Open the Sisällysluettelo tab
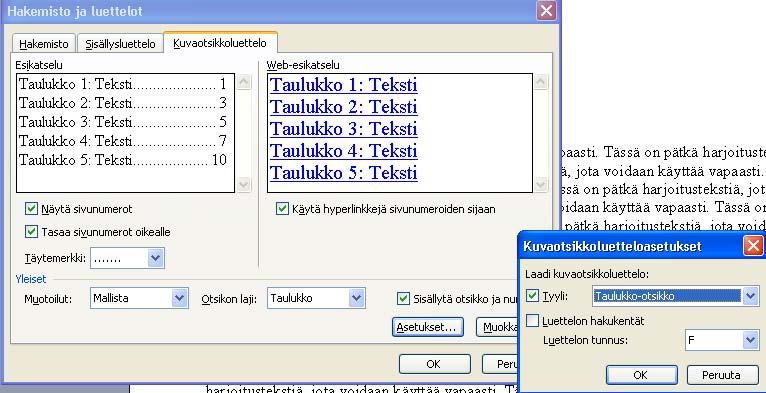The width and height of the screenshot is (766, 393). [x=120, y=44]
